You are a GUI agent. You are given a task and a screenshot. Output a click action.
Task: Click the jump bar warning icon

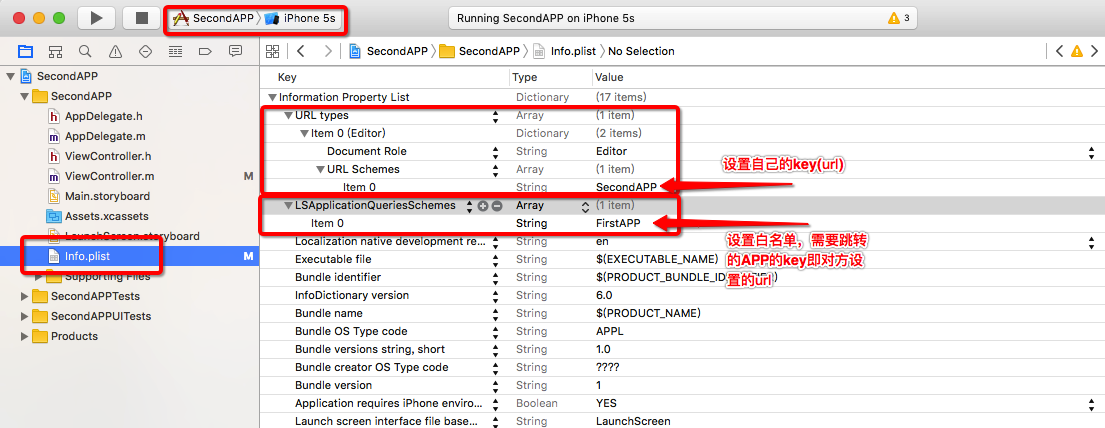(1077, 51)
